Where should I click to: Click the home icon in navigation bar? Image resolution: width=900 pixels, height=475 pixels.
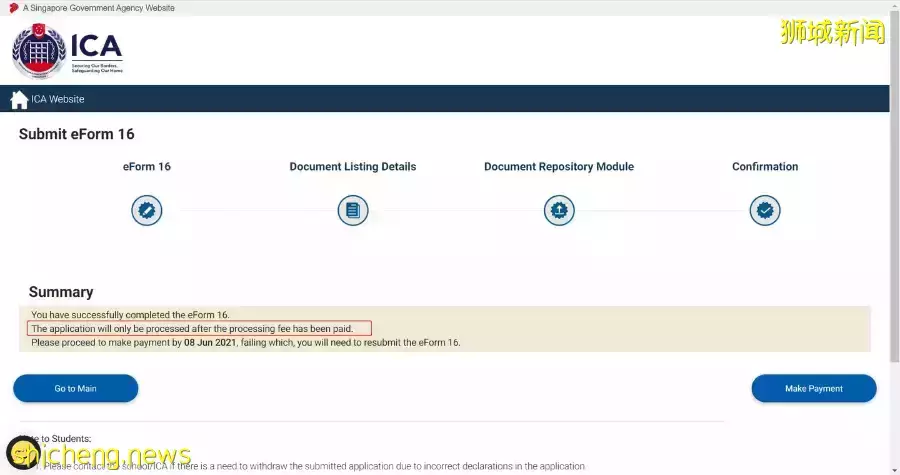[x=19, y=99]
